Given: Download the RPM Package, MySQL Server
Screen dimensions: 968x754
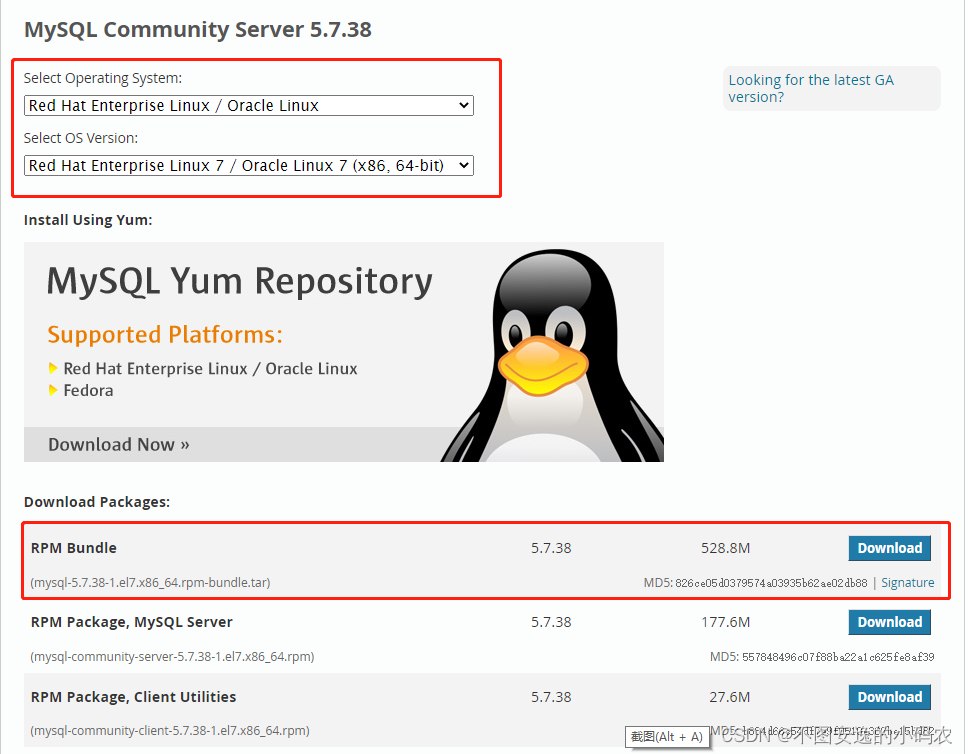Looking at the screenshot, I should pyautogui.click(x=890, y=622).
